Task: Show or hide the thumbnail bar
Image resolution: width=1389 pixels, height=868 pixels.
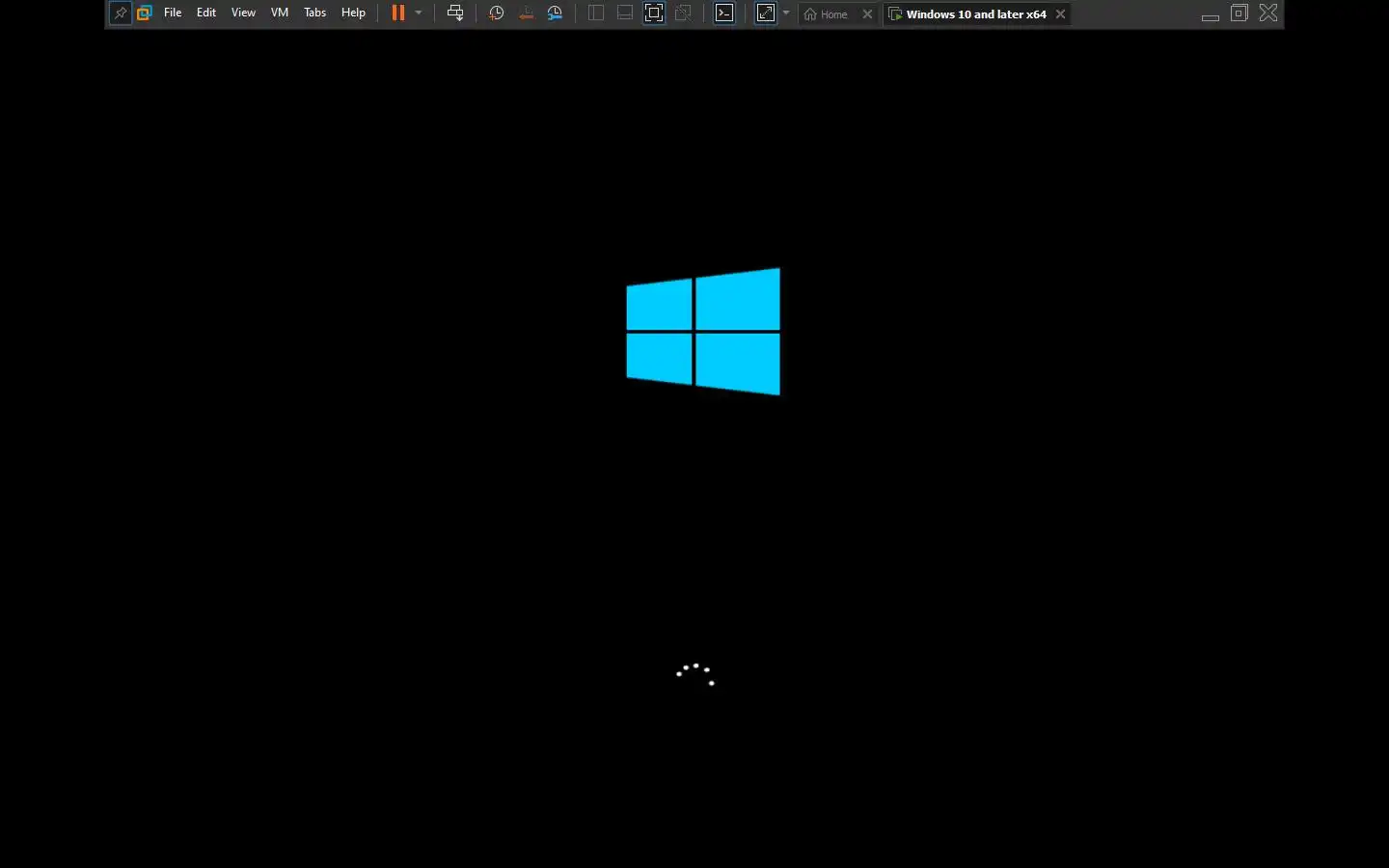Action: (x=625, y=14)
